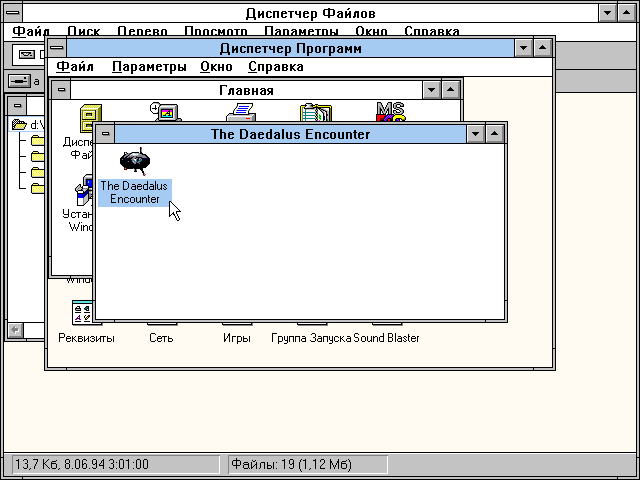Open Параметры menu in Диспетчер Программ

(149, 67)
